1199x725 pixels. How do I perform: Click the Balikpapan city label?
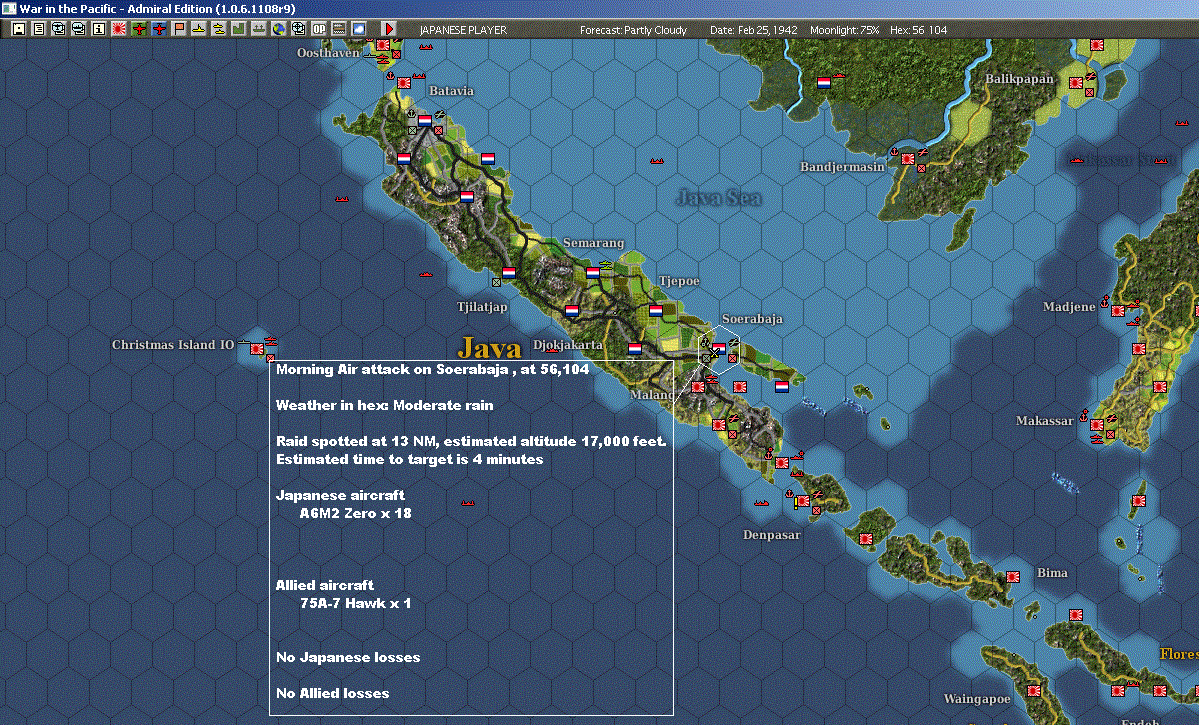point(1019,79)
